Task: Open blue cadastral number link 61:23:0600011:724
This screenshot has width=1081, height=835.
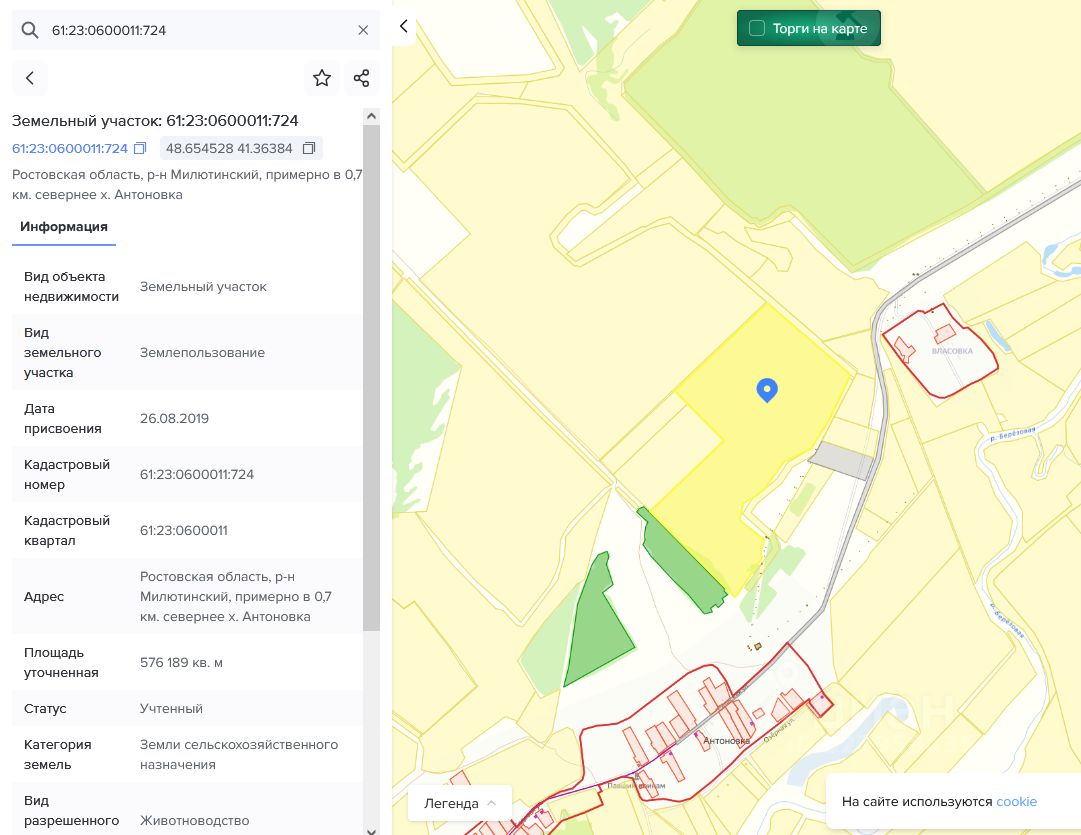Action: [70, 148]
